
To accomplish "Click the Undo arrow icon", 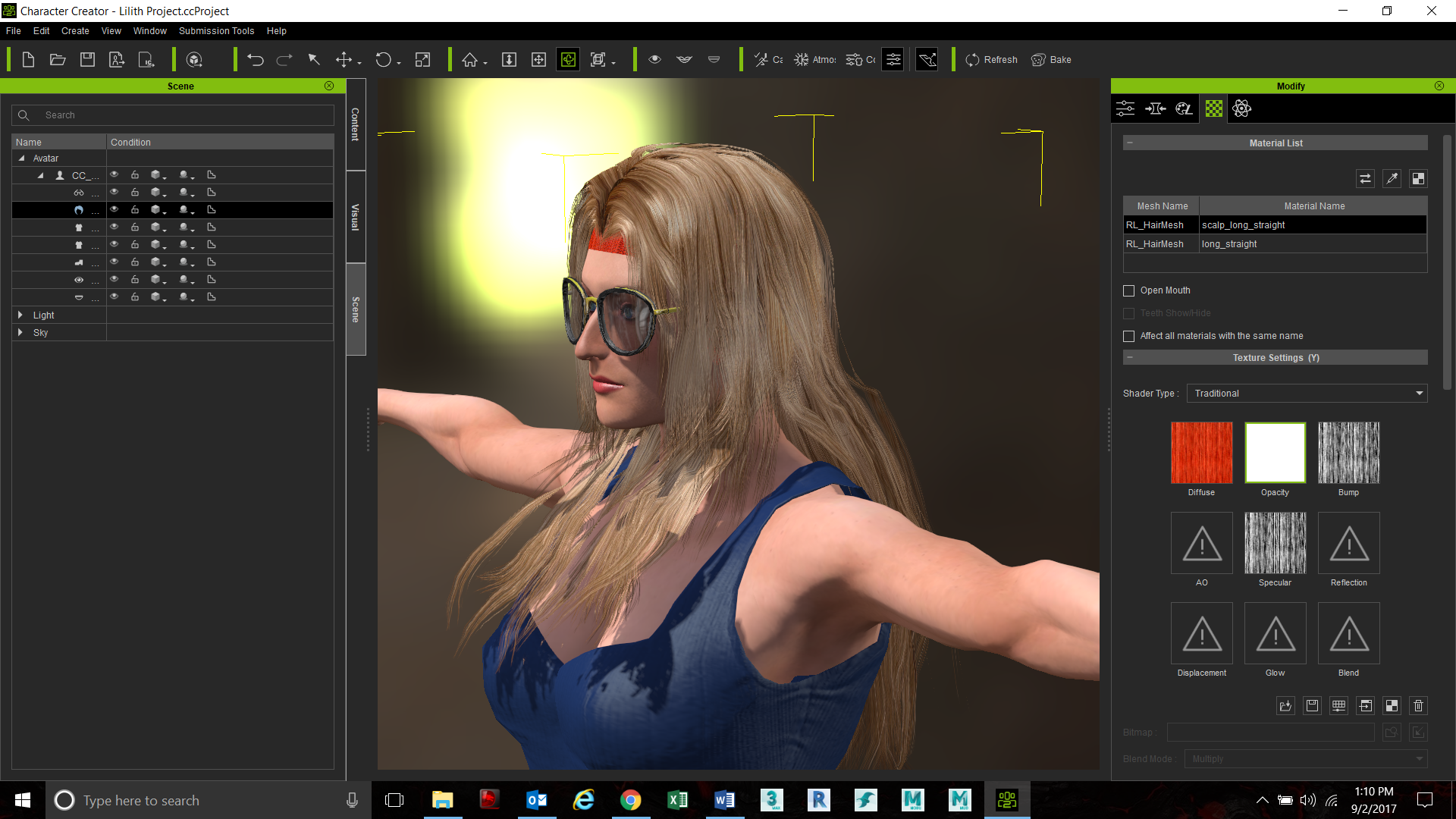I will 256,60.
